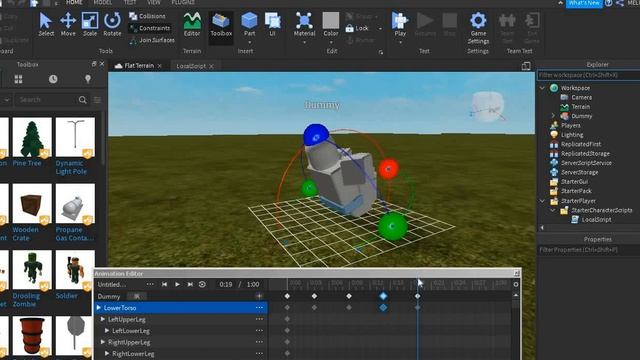Select highlighted LowerTorso keyframe diamond
This screenshot has height=360, width=640.
[x=383, y=308]
